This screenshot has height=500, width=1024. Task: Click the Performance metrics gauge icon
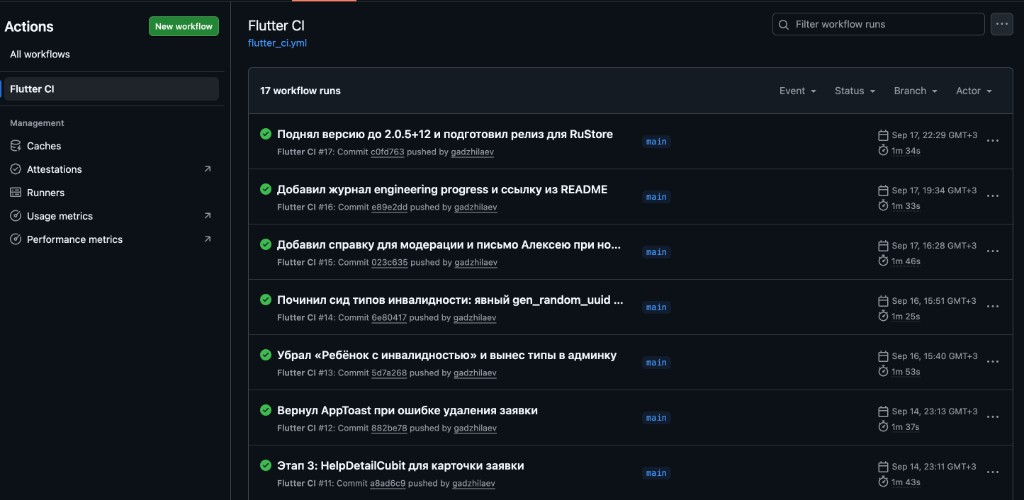[16, 240]
